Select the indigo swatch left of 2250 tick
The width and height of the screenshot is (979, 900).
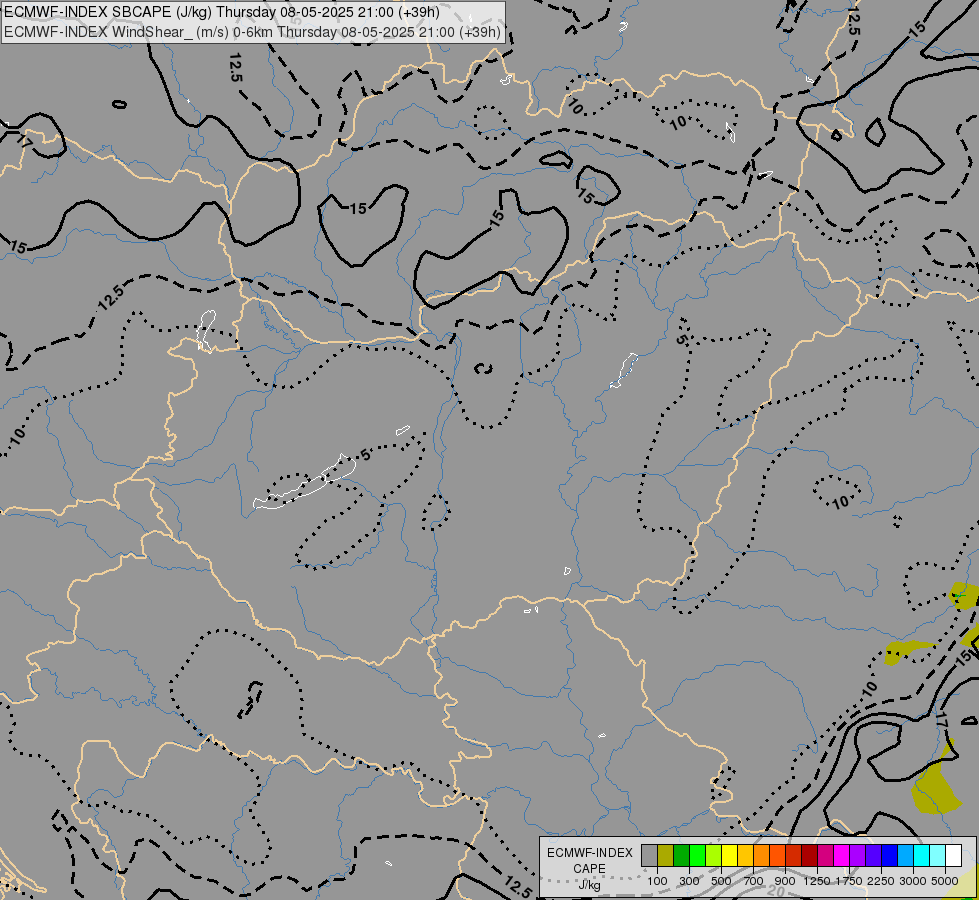(x=873, y=856)
